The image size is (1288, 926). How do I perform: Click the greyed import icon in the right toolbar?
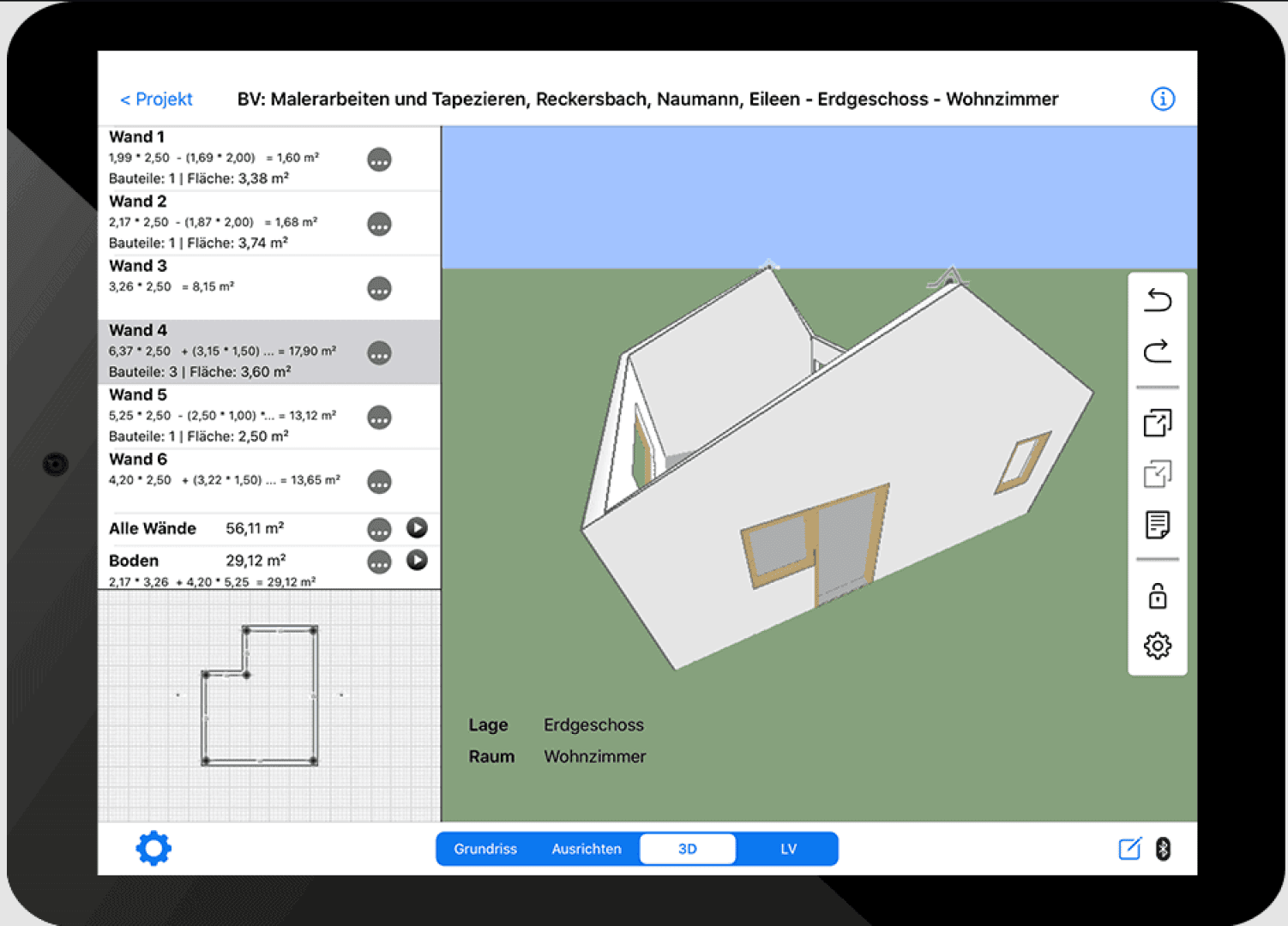tap(1158, 473)
